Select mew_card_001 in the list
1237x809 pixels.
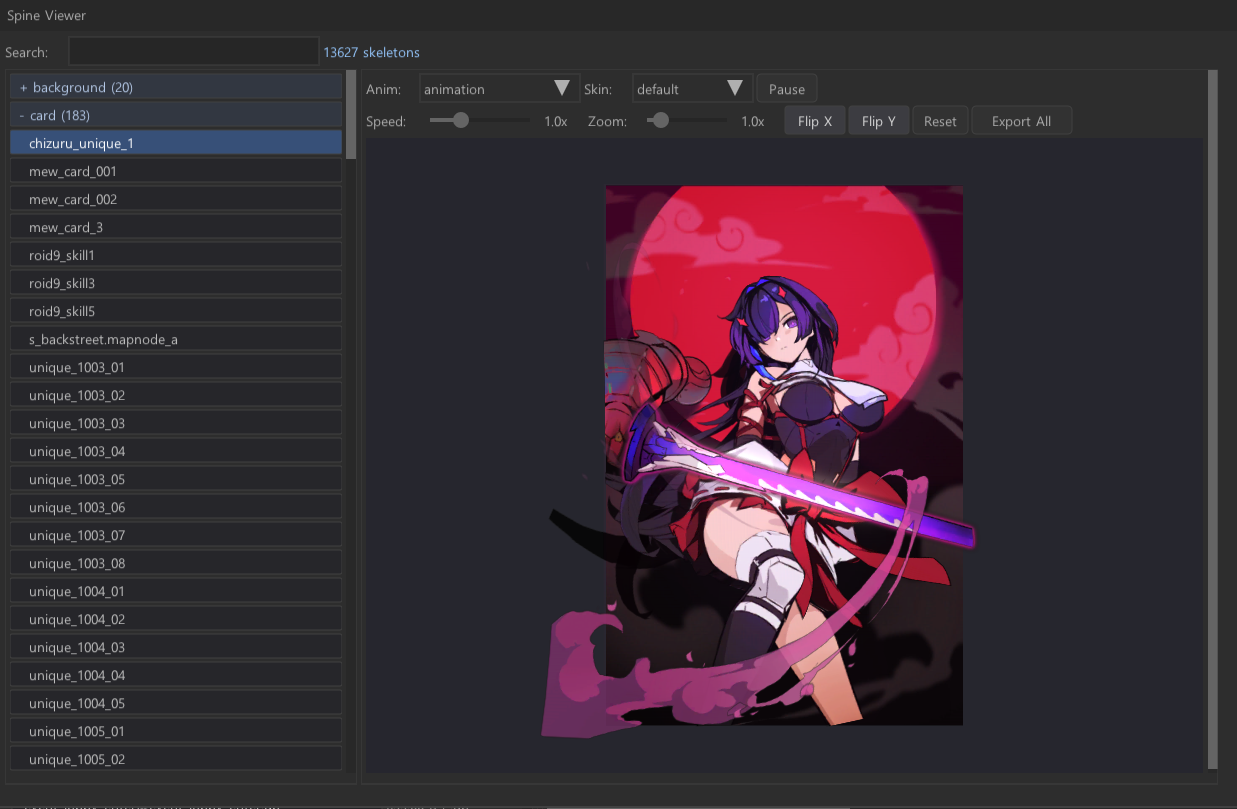click(x=176, y=171)
